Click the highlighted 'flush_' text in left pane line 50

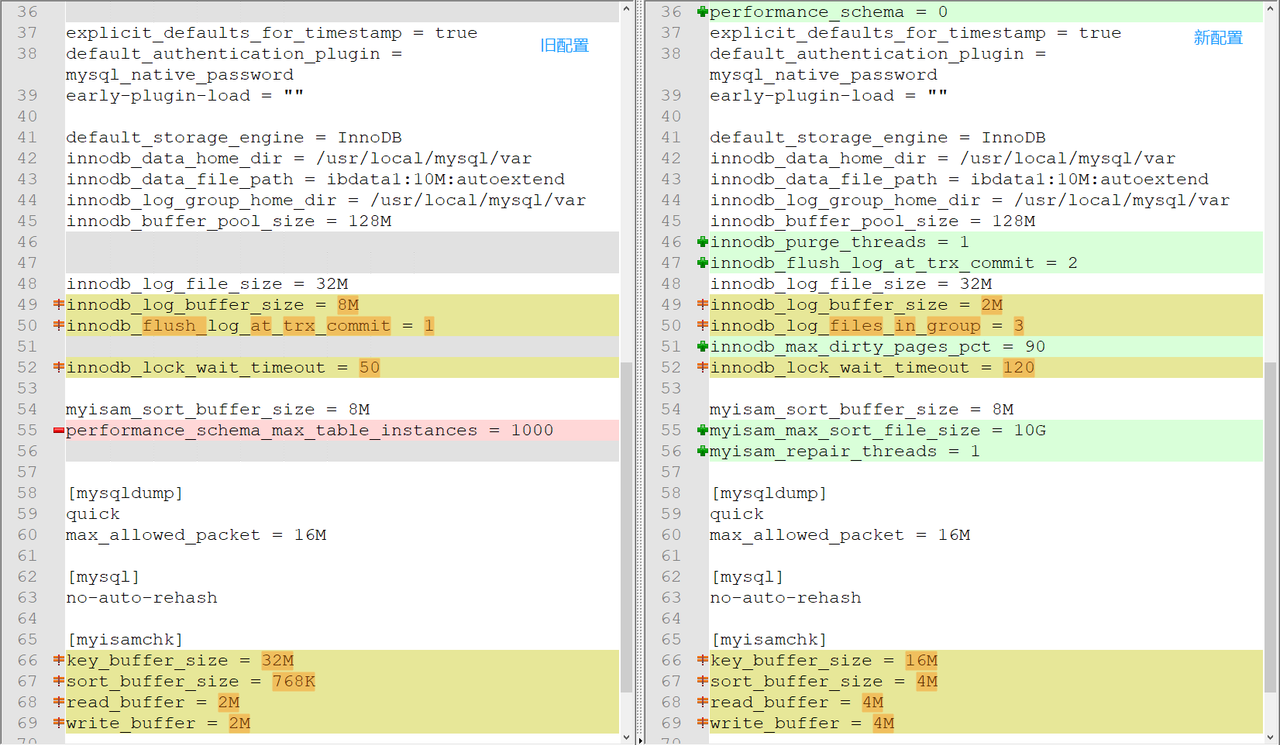click(175, 326)
